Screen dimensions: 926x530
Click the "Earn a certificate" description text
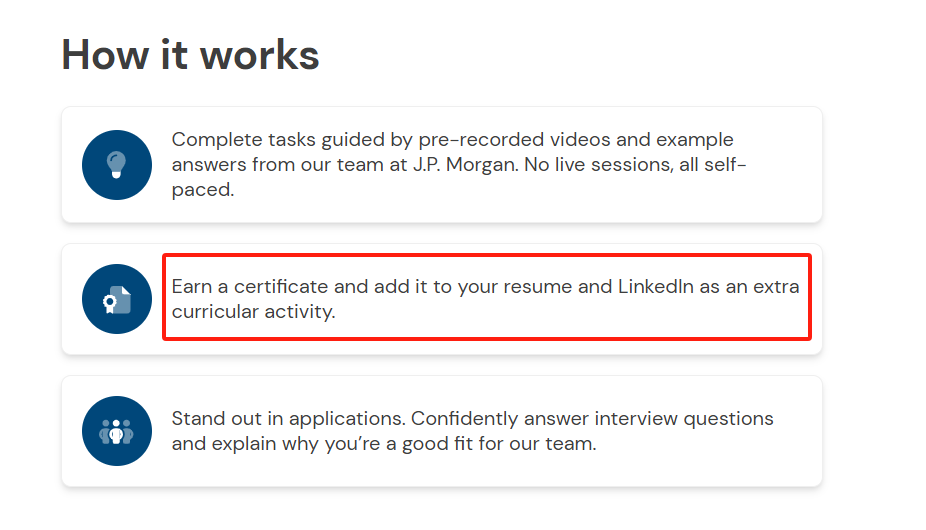pos(485,299)
